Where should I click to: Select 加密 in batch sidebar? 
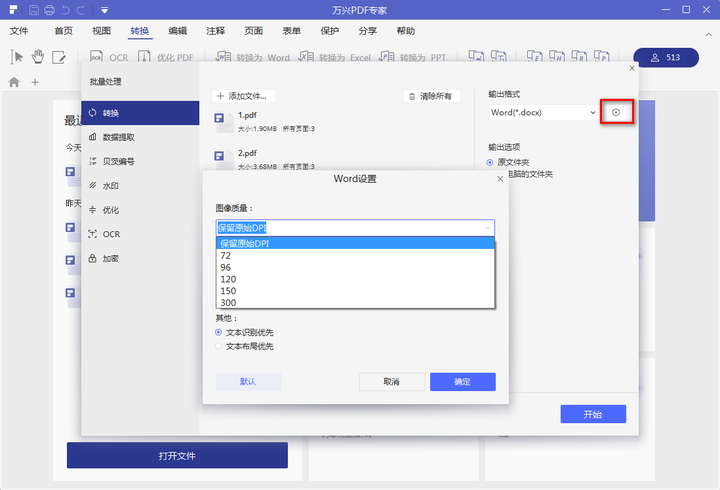(140, 259)
